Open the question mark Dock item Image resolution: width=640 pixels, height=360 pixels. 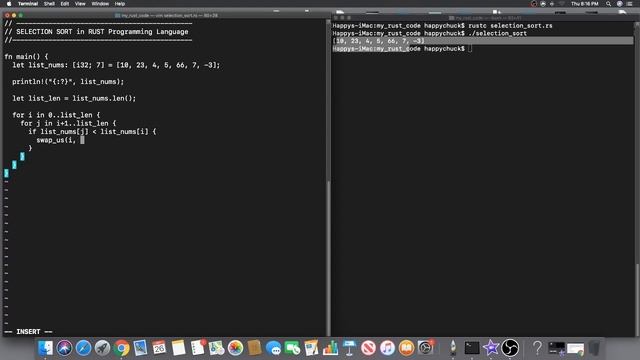(537, 348)
